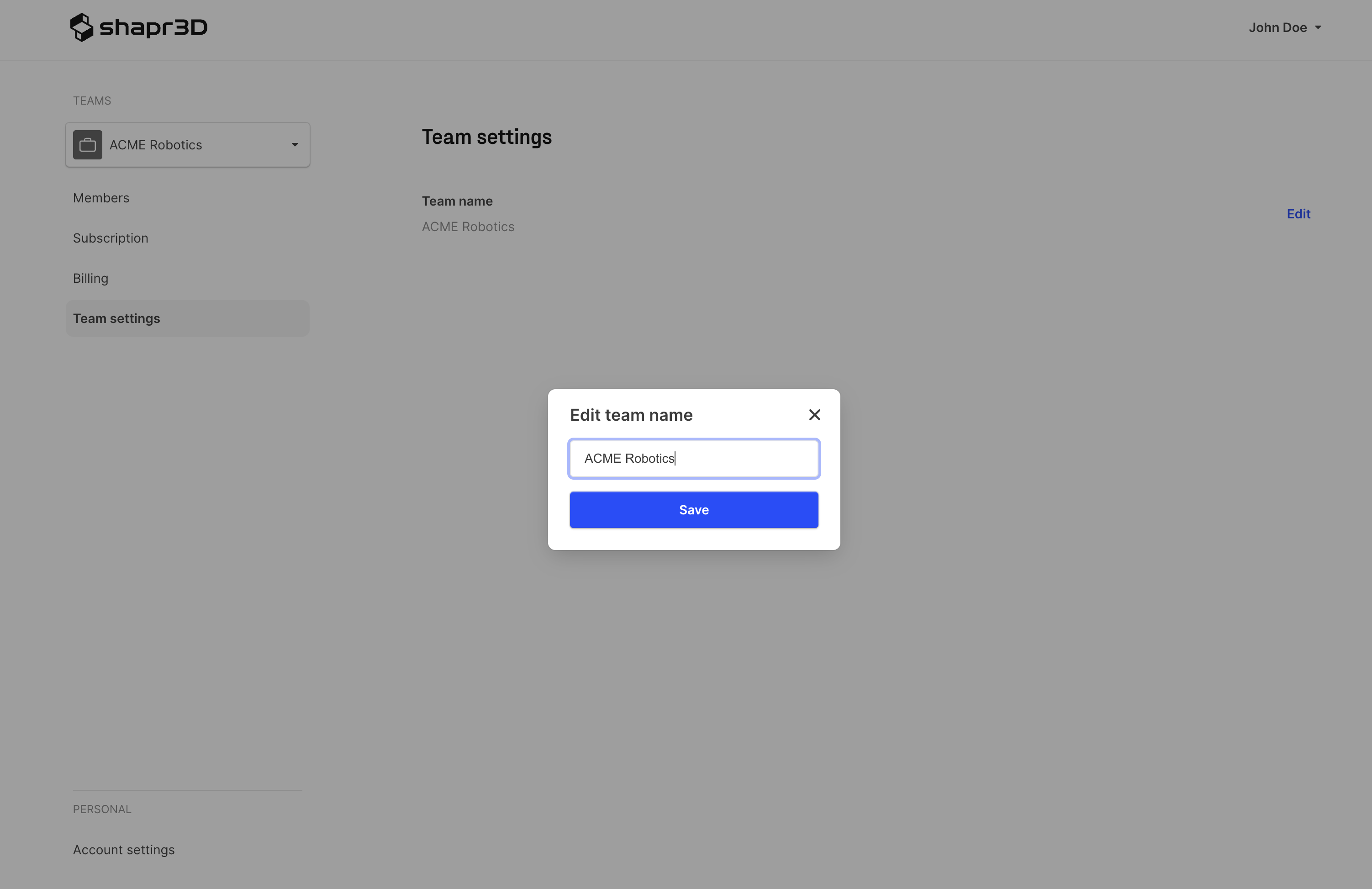The width and height of the screenshot is (1372, 889).
Task: Open the John Doe account menu
Action: (1284, 28)
